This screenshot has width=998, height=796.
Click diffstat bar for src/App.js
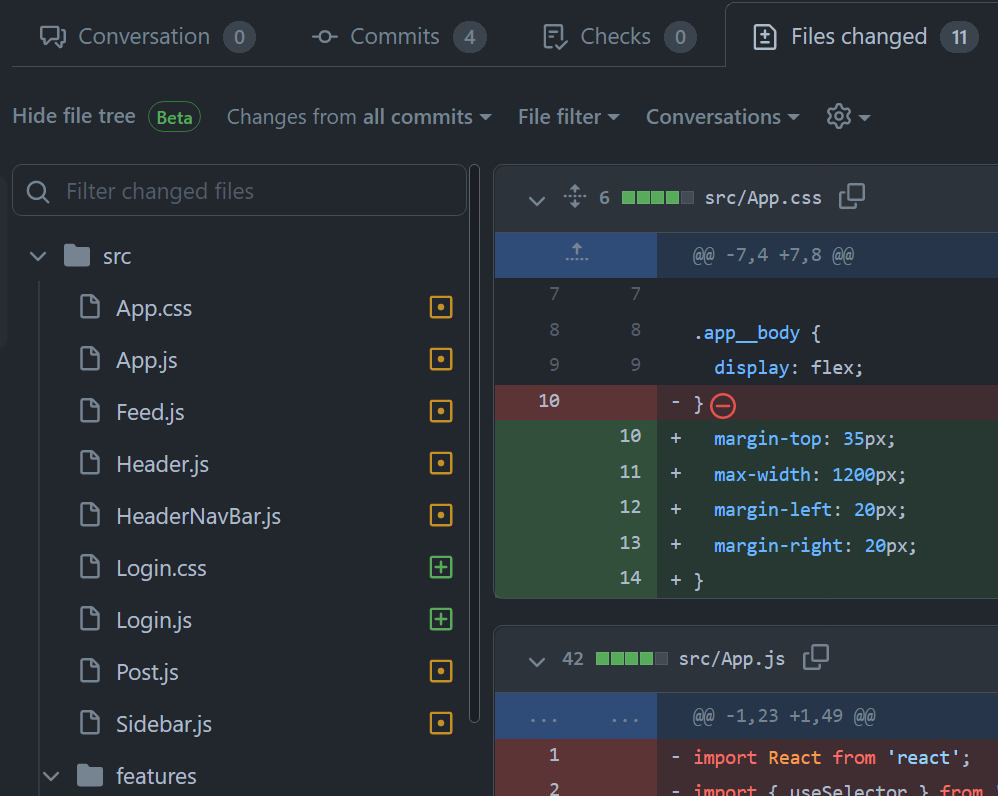point(631,659)
